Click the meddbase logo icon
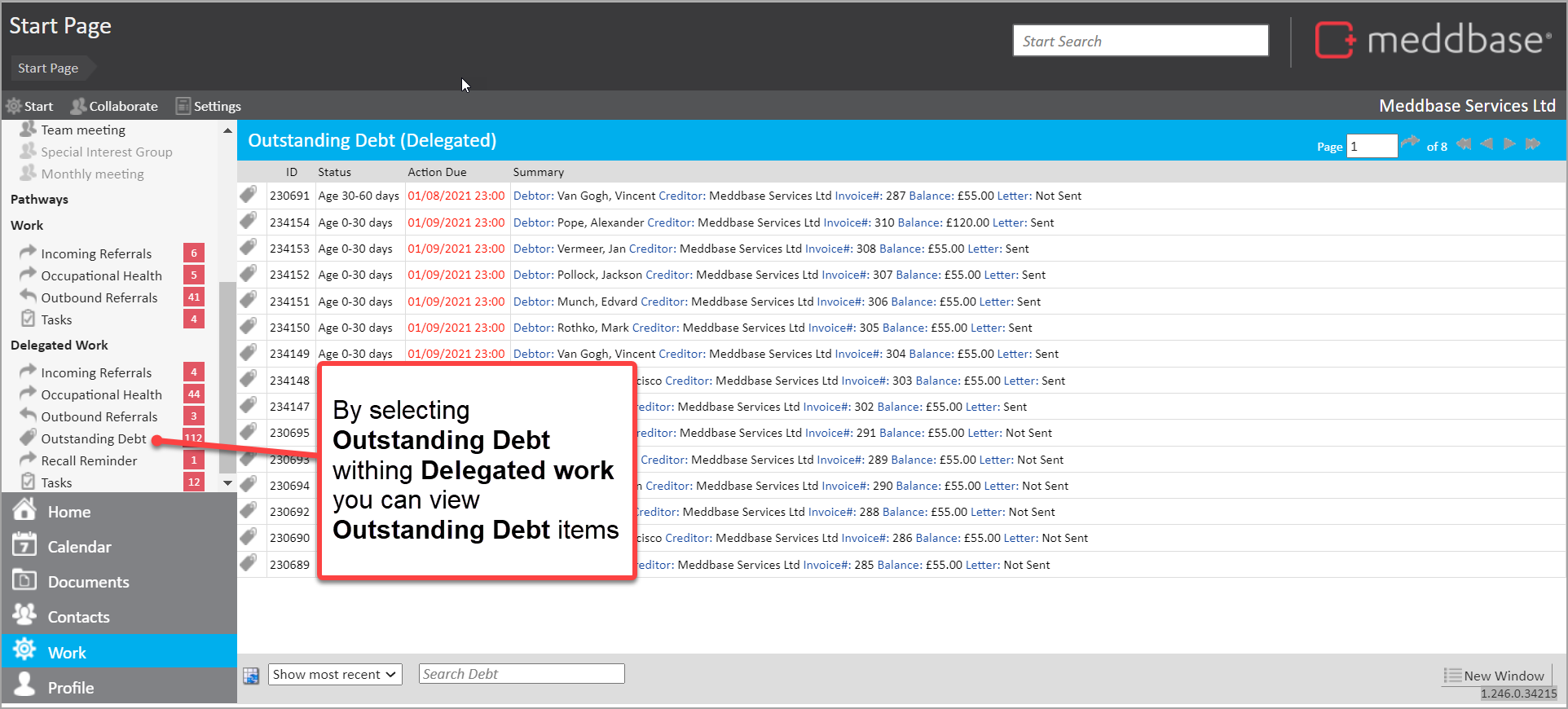This screenshot has width=1568, height=709. [1334, 40]
